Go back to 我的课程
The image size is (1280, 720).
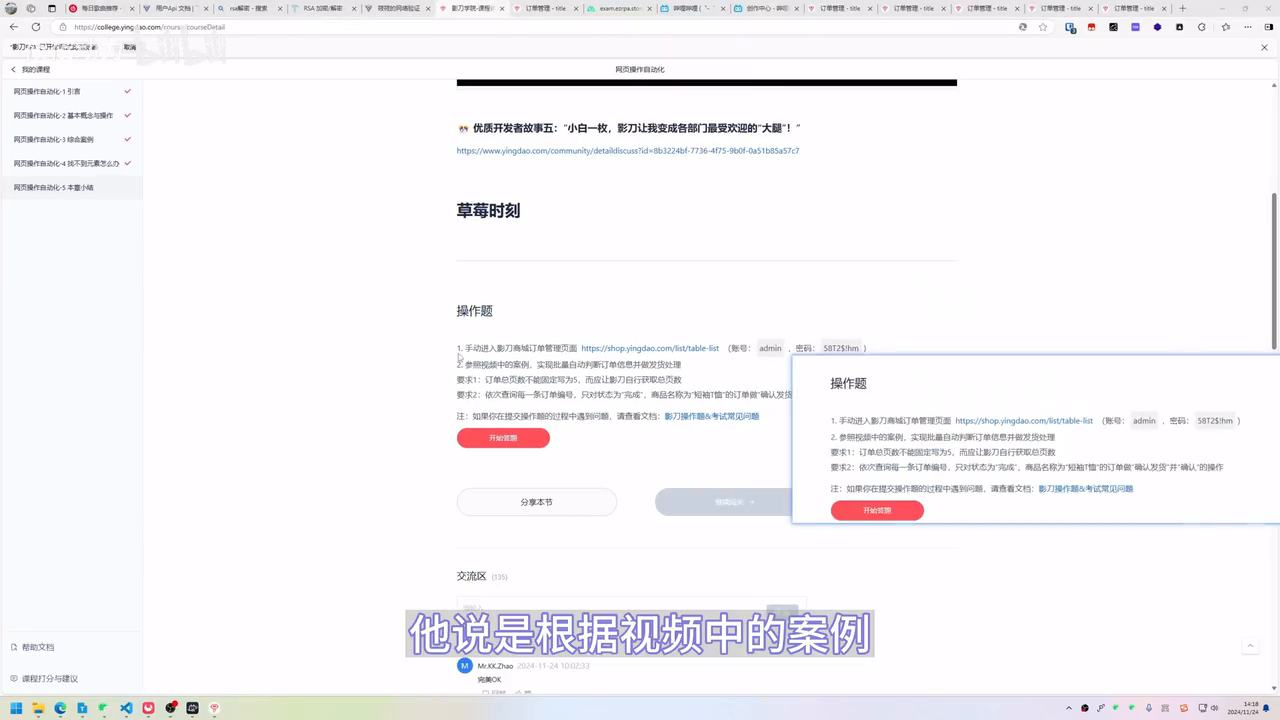point(30,70)
